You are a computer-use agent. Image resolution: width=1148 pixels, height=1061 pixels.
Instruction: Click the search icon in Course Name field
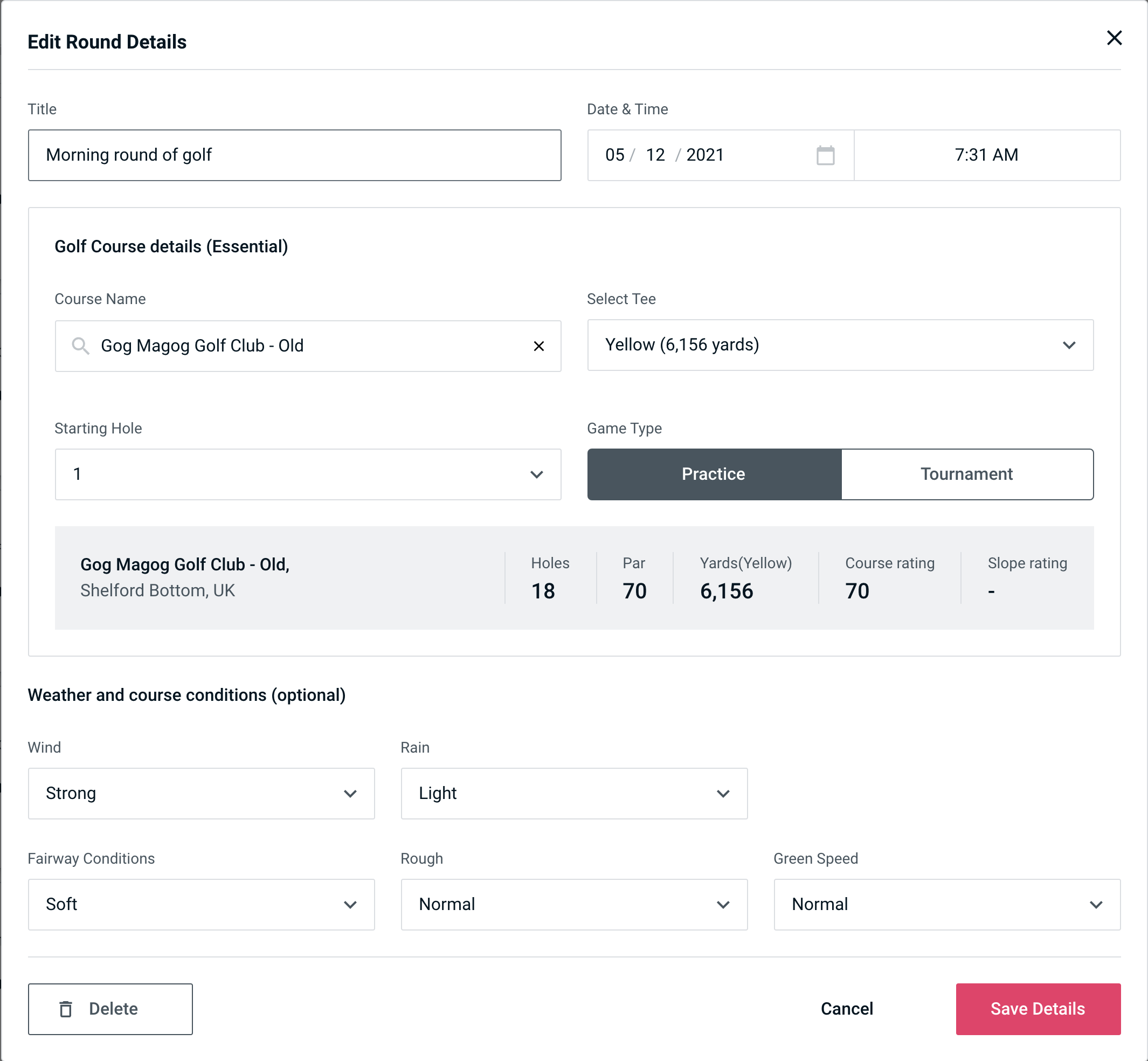click(x=81, y=346)
